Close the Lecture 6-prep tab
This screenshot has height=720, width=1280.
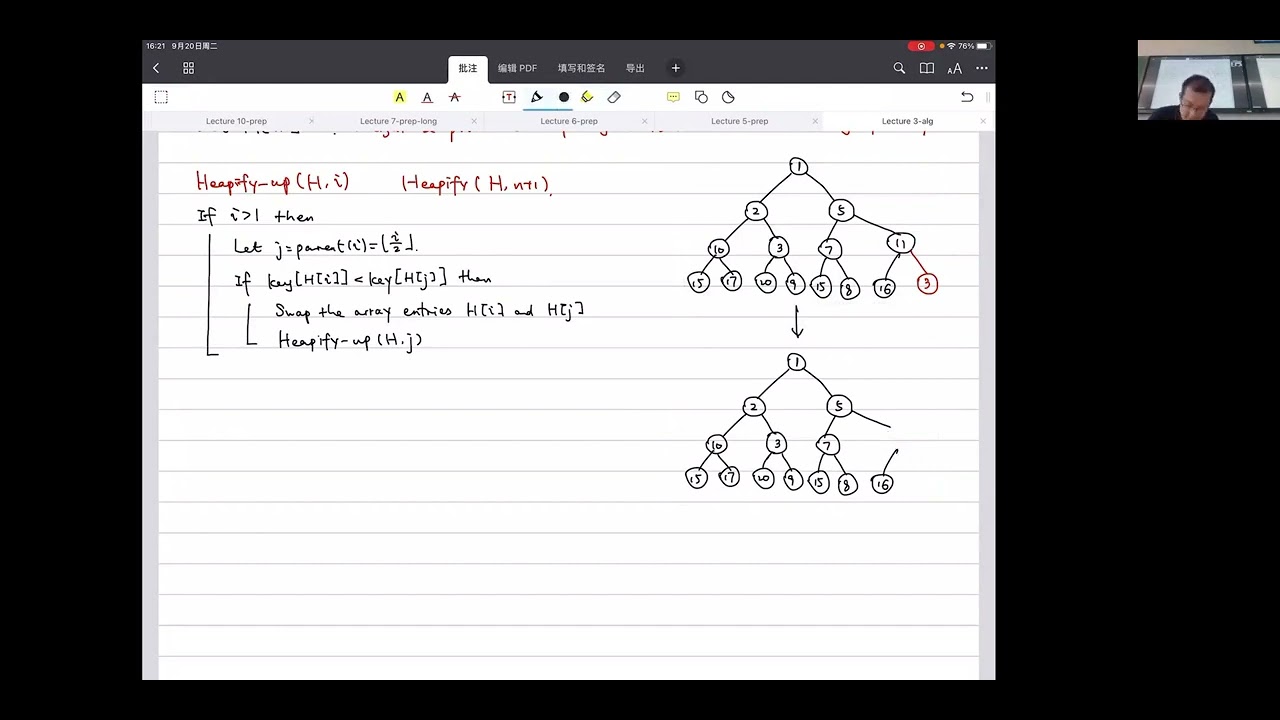coord(645,121)
